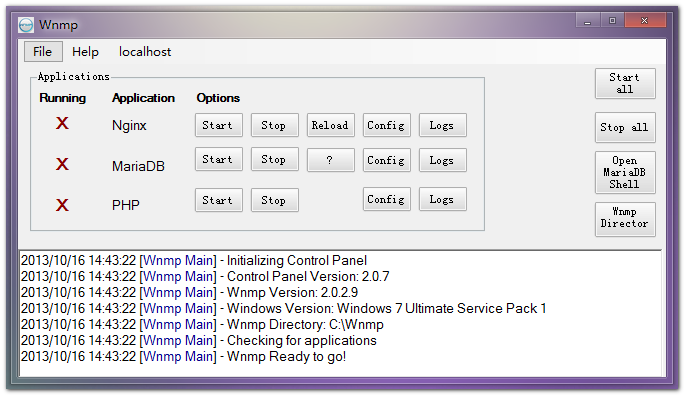Open Nginx Config
This screenshot has width=684, height=395.
click(x=386, y=125)
